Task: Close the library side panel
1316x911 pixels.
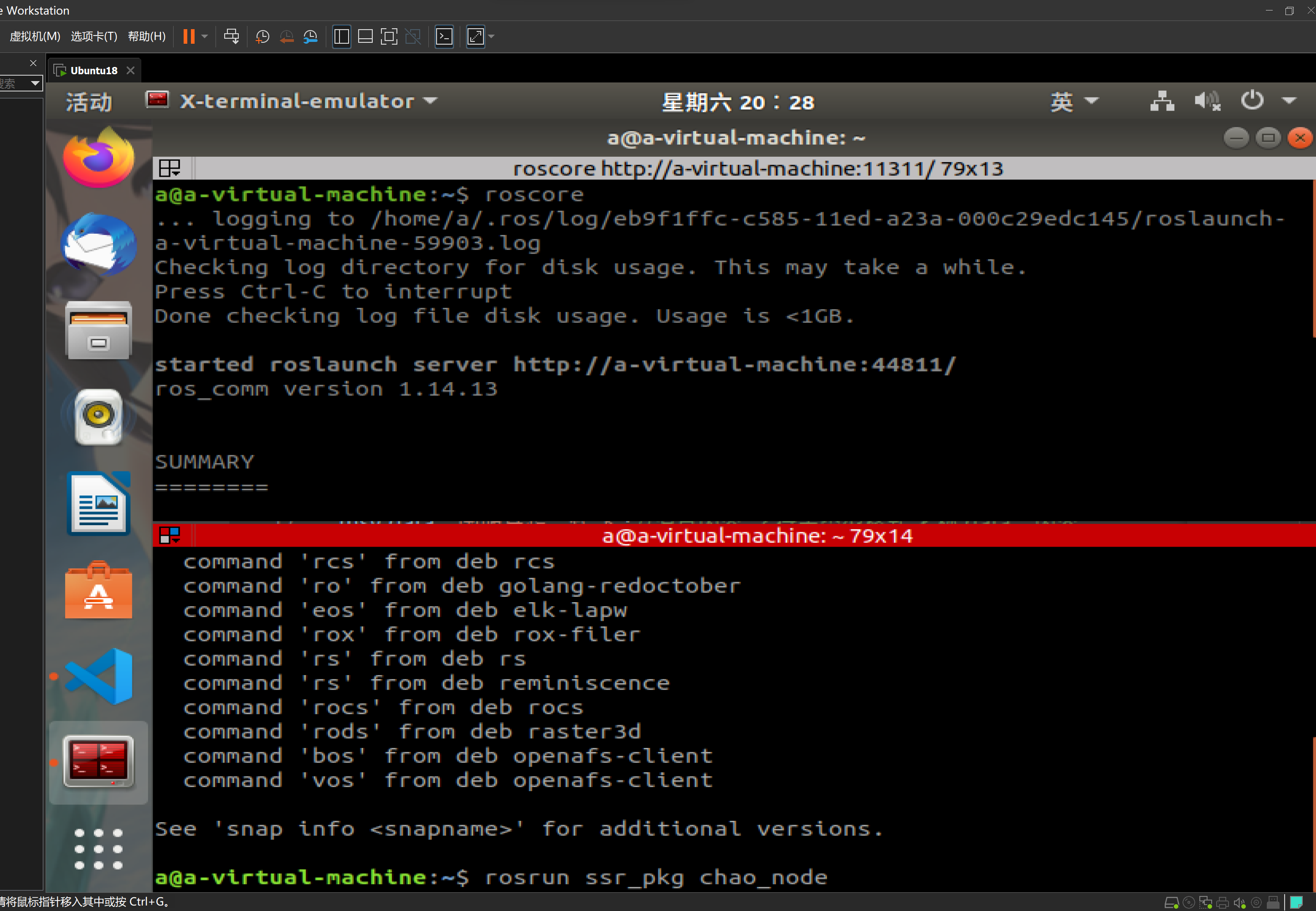Action: (33, 63)
